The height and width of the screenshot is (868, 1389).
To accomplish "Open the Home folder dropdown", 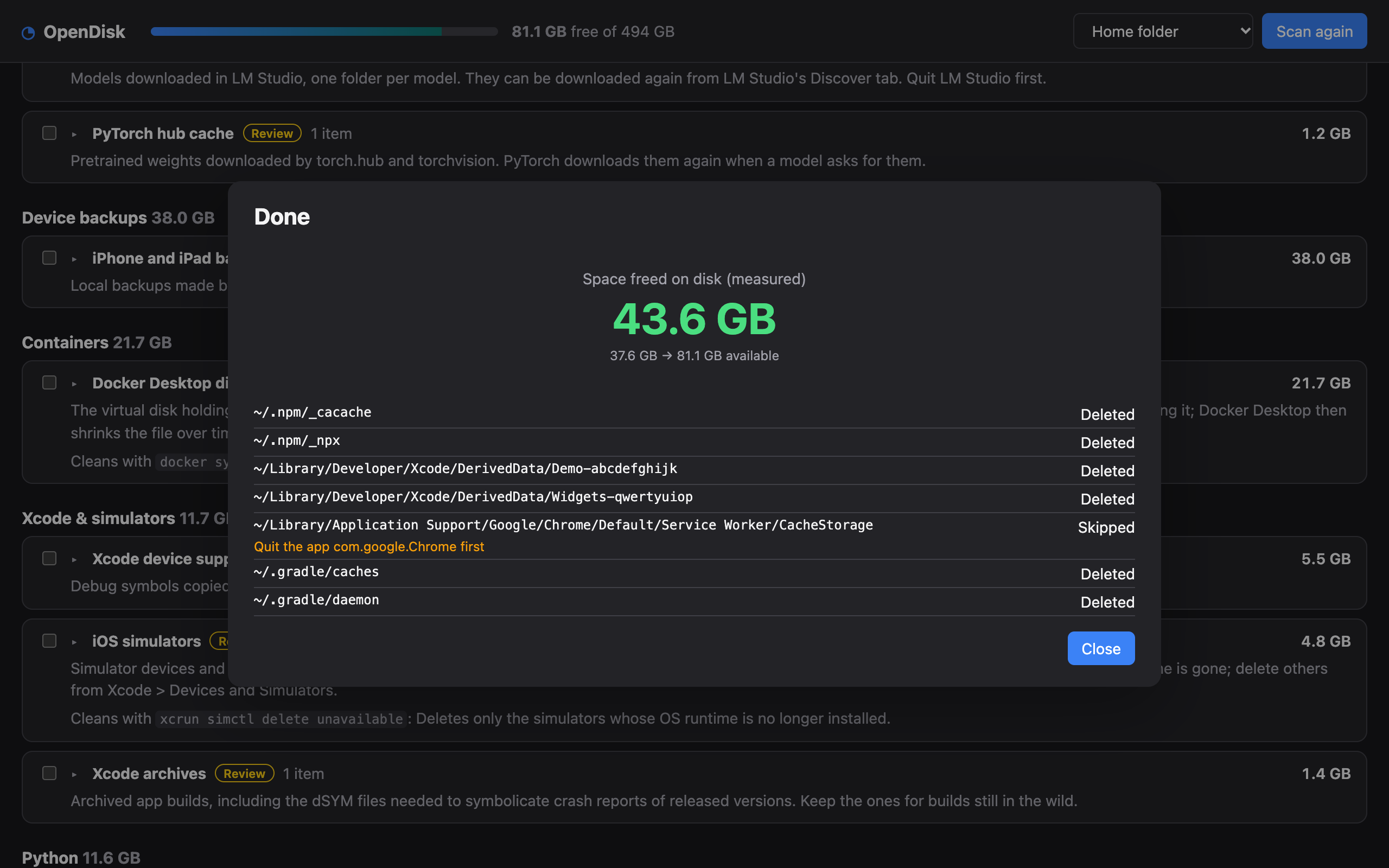I will pyautogui.click(x=1162, y=31).
